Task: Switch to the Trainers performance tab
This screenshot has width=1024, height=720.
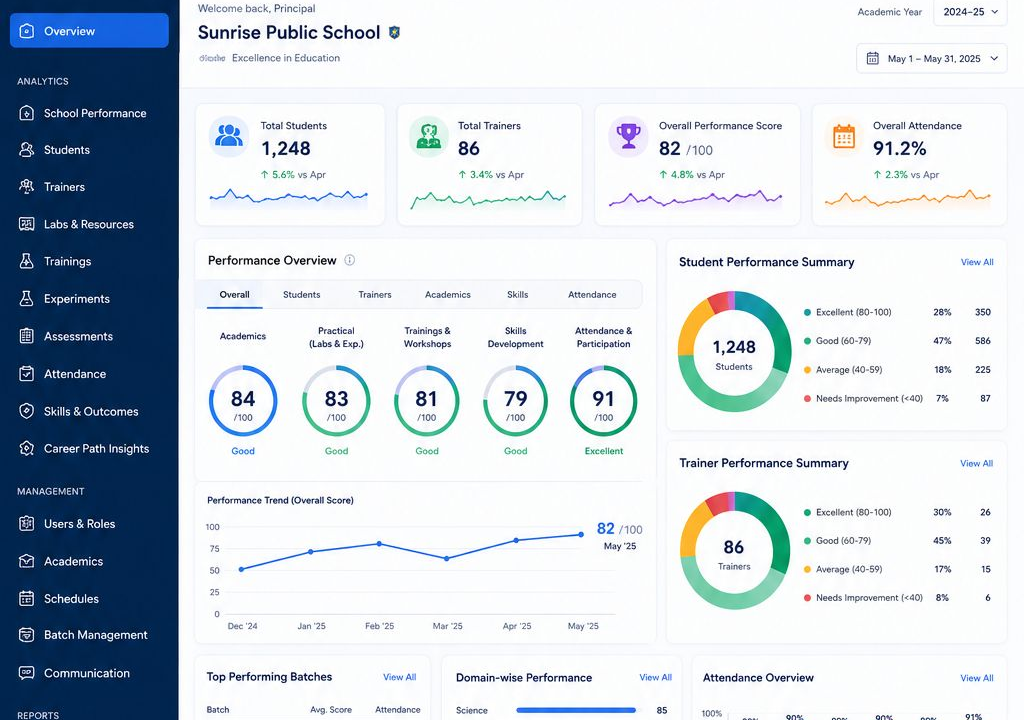Action: [x=375, y=295]
